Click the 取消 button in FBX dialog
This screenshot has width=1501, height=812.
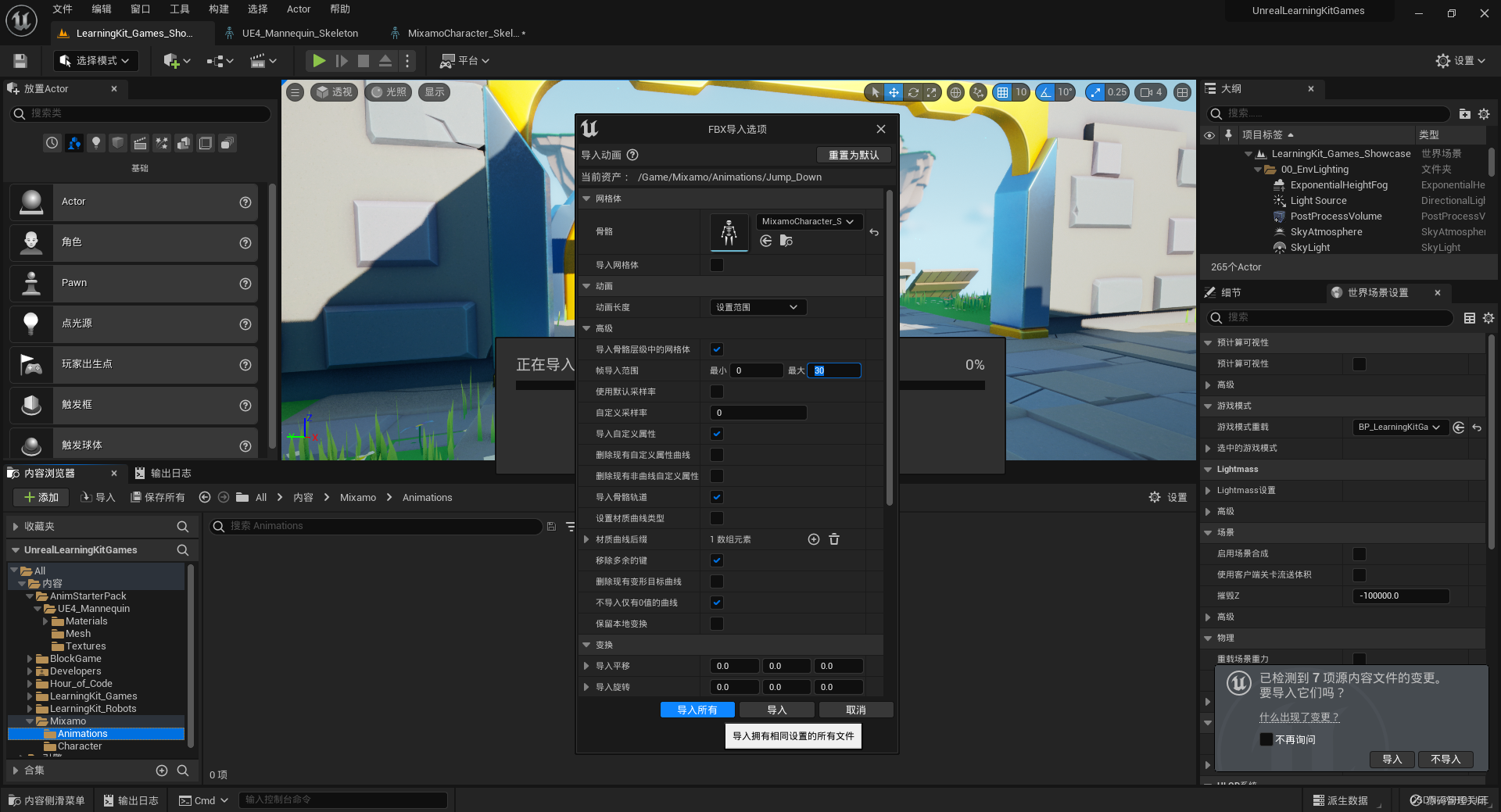(x=856, y=710)
